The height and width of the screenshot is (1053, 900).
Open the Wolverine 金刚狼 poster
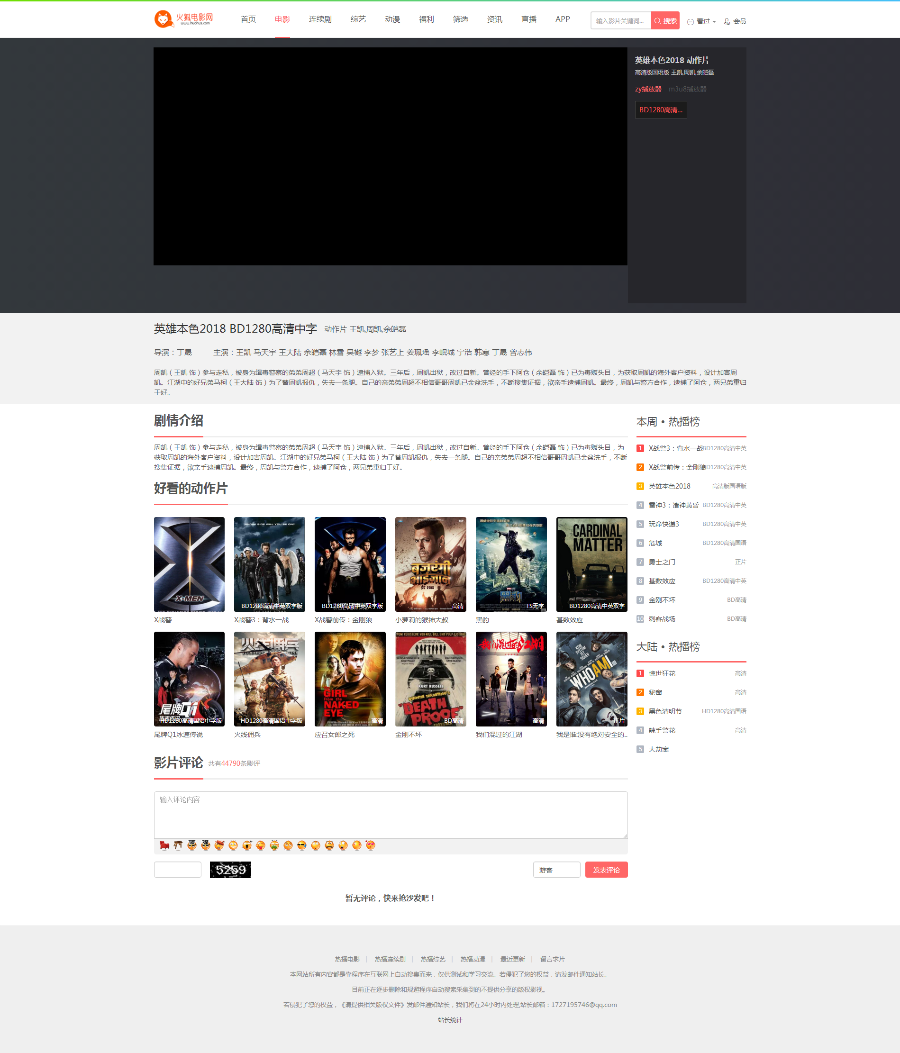[350, 564]
